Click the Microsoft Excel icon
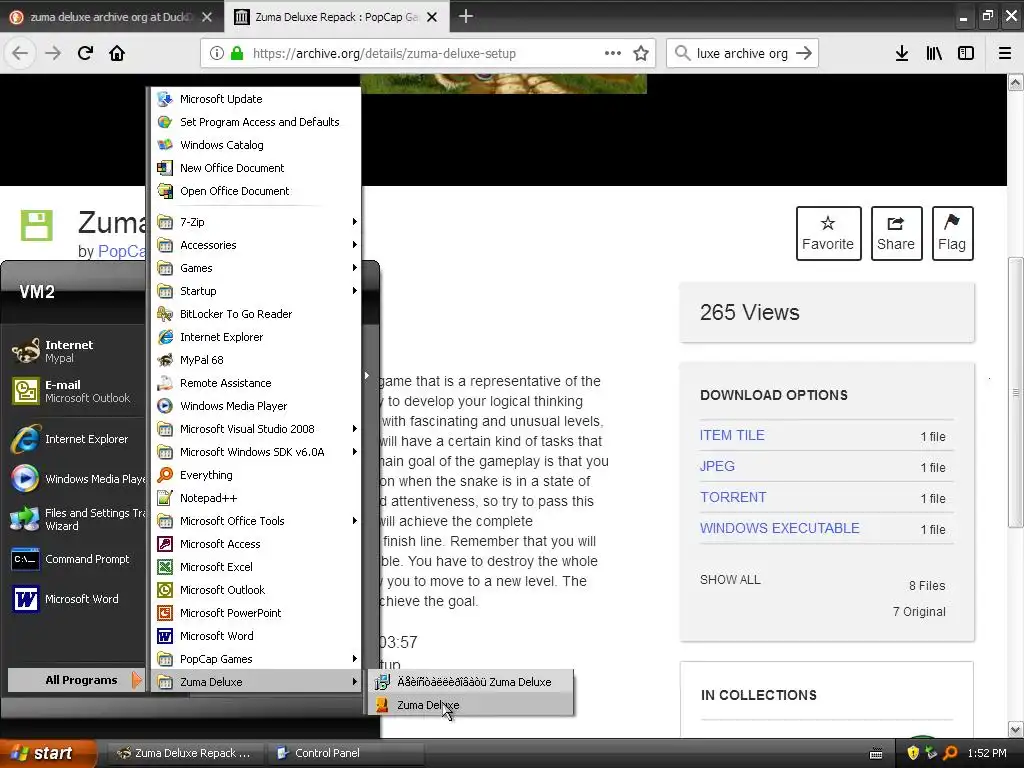This screenshot has height=768, width=1024. [165, 567]
